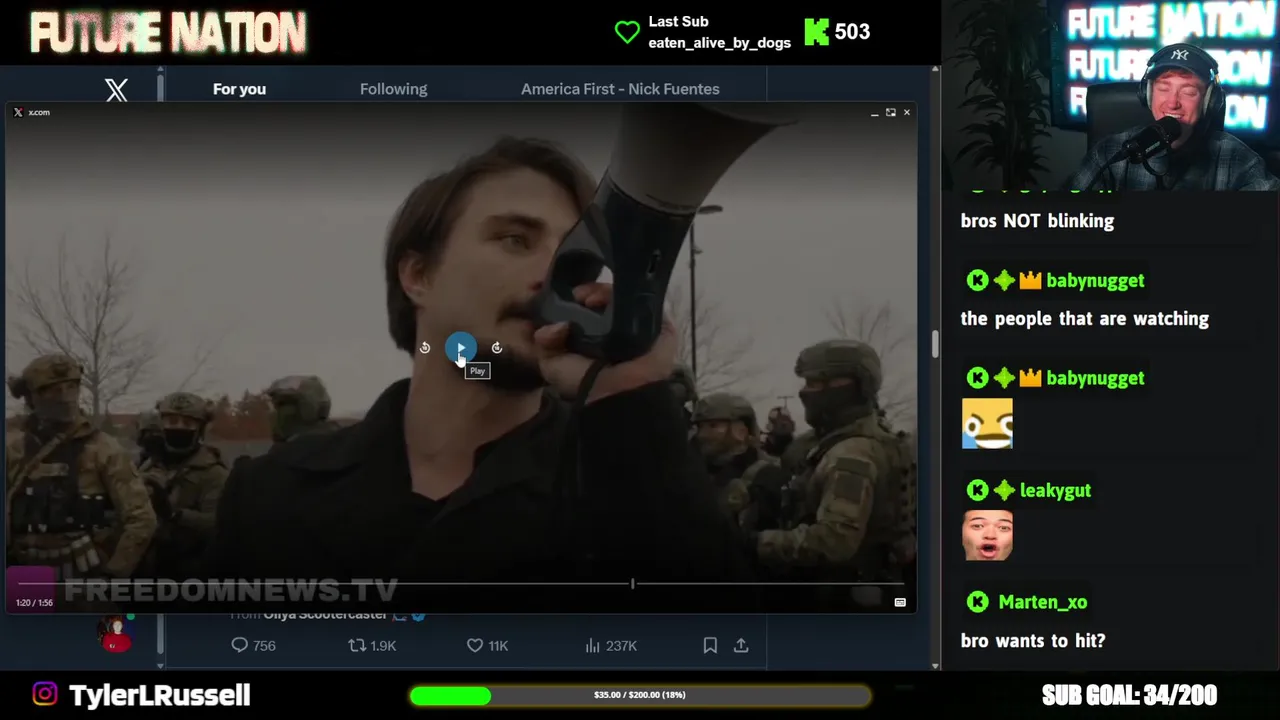
Task: Switch to the Following tab
Action: click(x=393, y=89)
